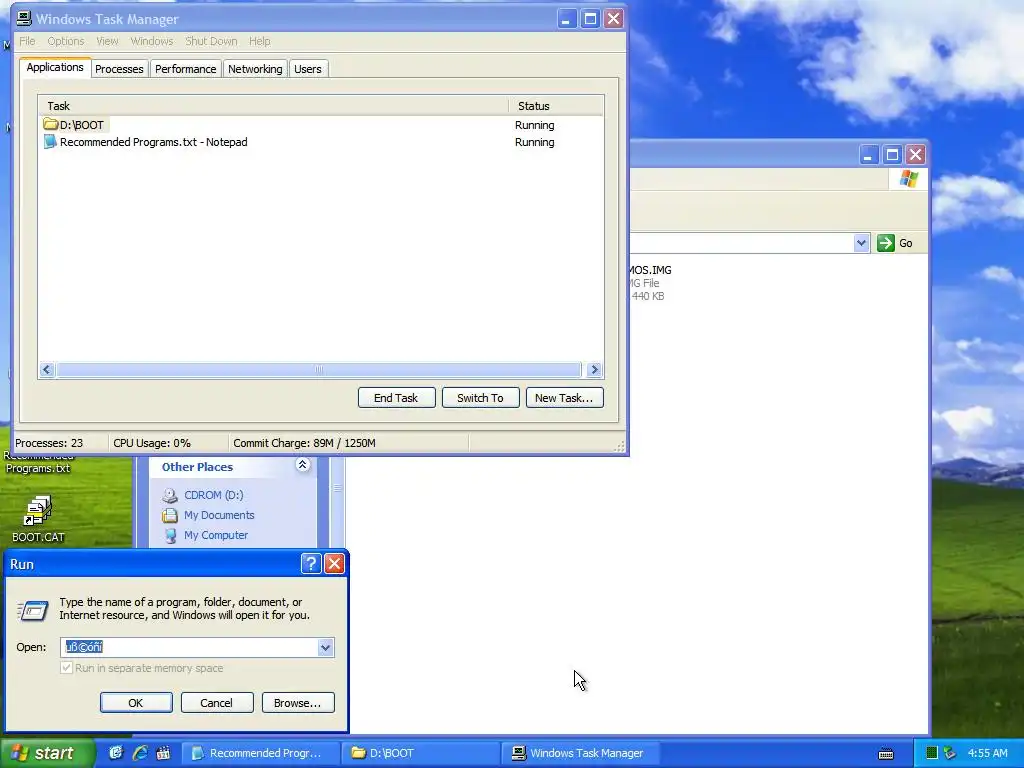Launch Internet Explorer from quick launch
1024x768 pixels.
pyautogui.click(x=140, y=753)
